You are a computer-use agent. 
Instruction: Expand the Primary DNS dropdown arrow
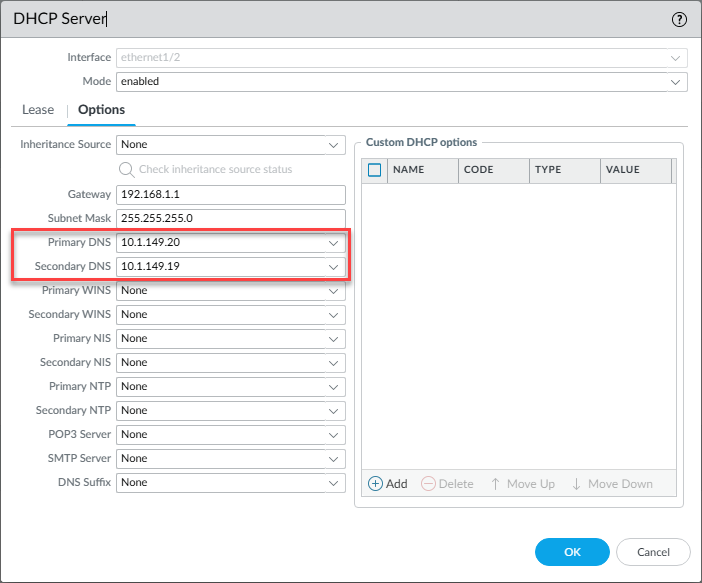pyautogui.click(x=333, y=243)
